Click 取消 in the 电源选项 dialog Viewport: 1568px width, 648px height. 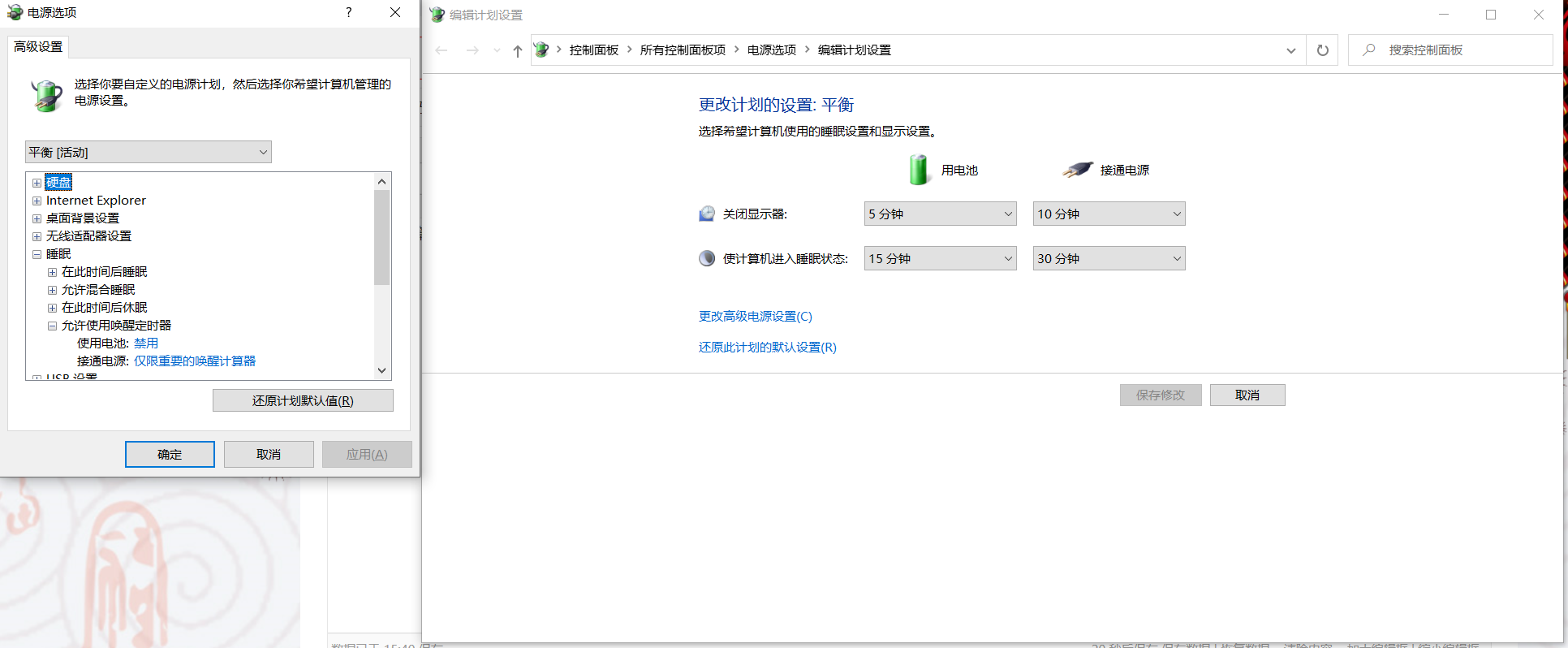(x=269, y=455)
